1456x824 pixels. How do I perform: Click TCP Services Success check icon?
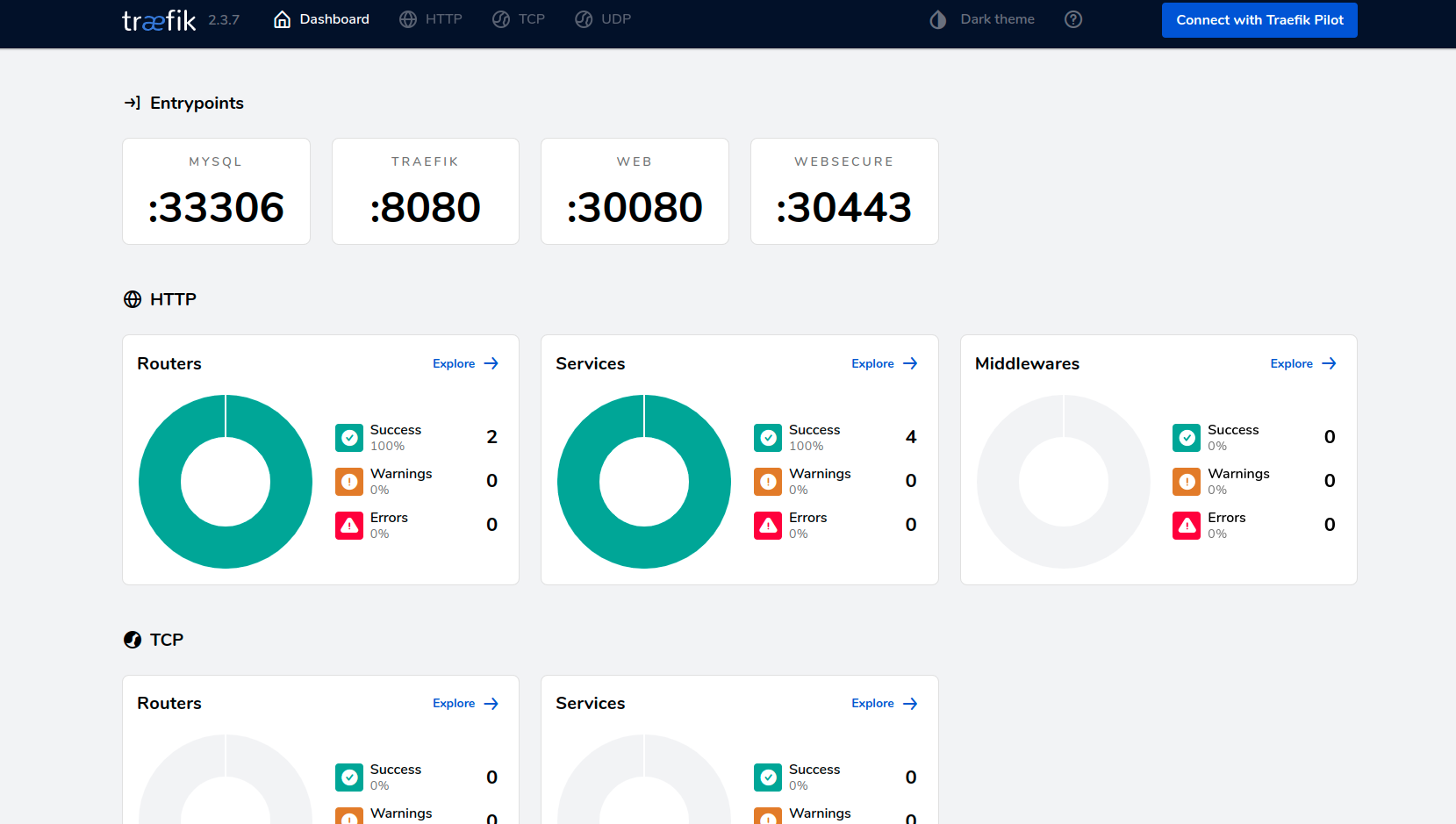(x=768, y=777)
